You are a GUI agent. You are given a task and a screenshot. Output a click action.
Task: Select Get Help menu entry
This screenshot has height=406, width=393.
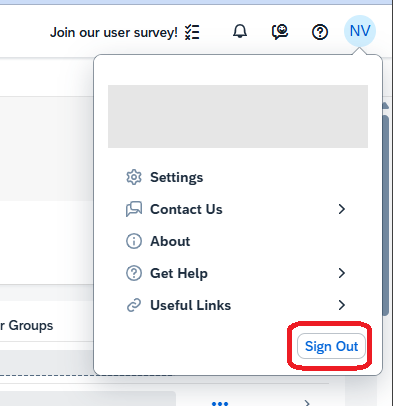(238, 273)
